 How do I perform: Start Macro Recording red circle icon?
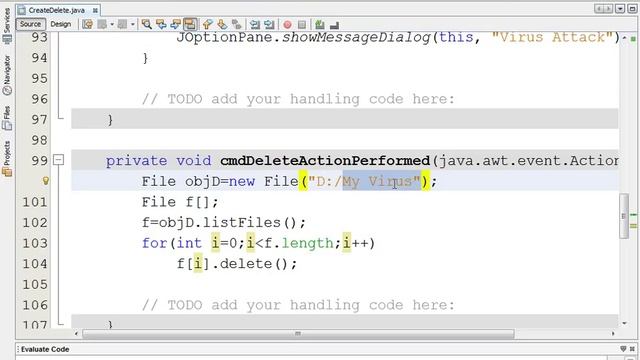(x=287, y=25)
